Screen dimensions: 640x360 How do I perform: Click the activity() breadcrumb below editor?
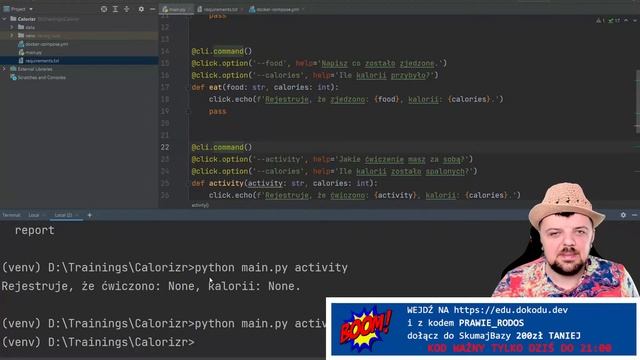tap(200, 205)
